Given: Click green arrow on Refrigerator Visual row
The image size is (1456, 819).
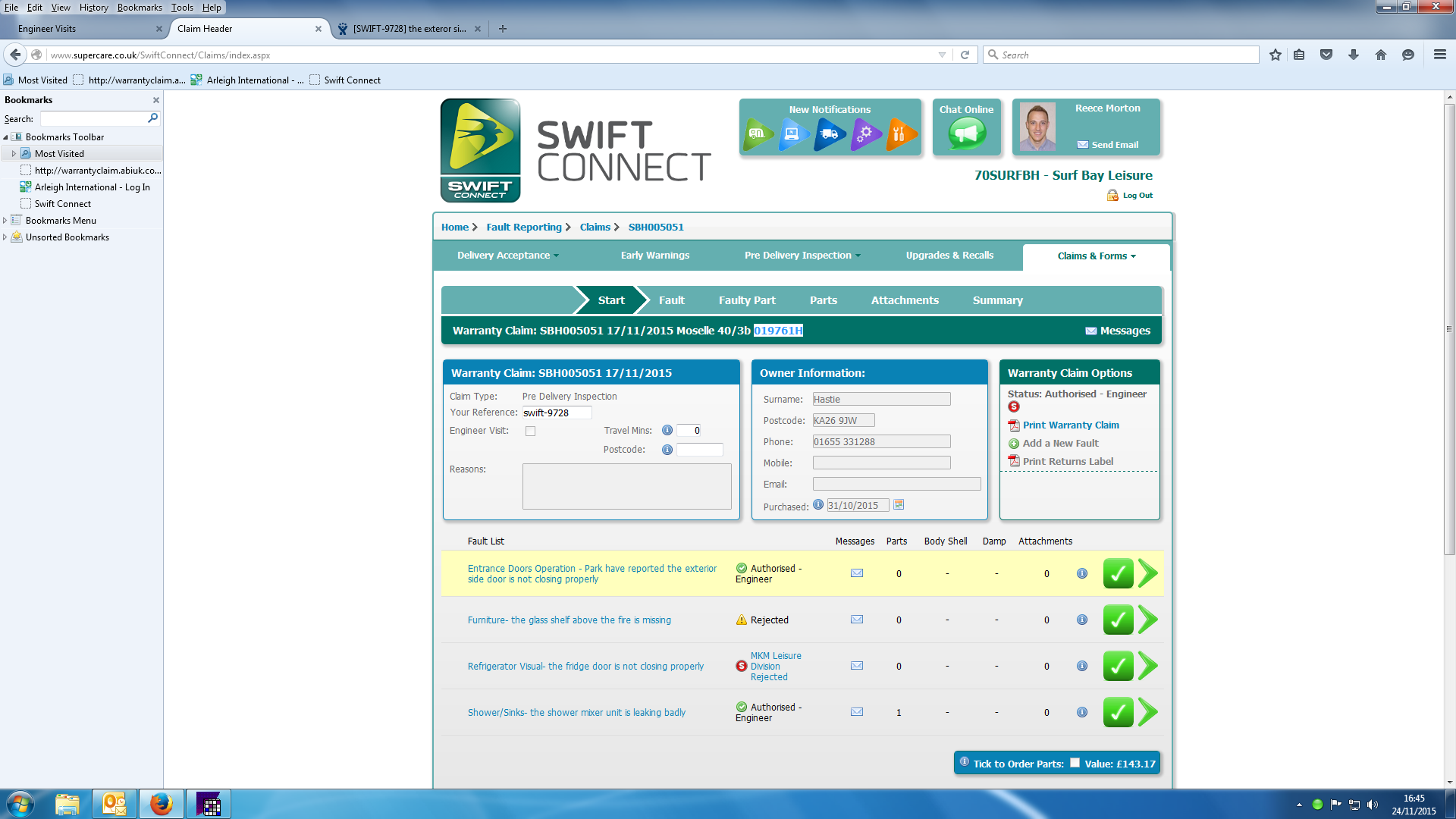Looking at the screenshot, I should coord(1148,666).
